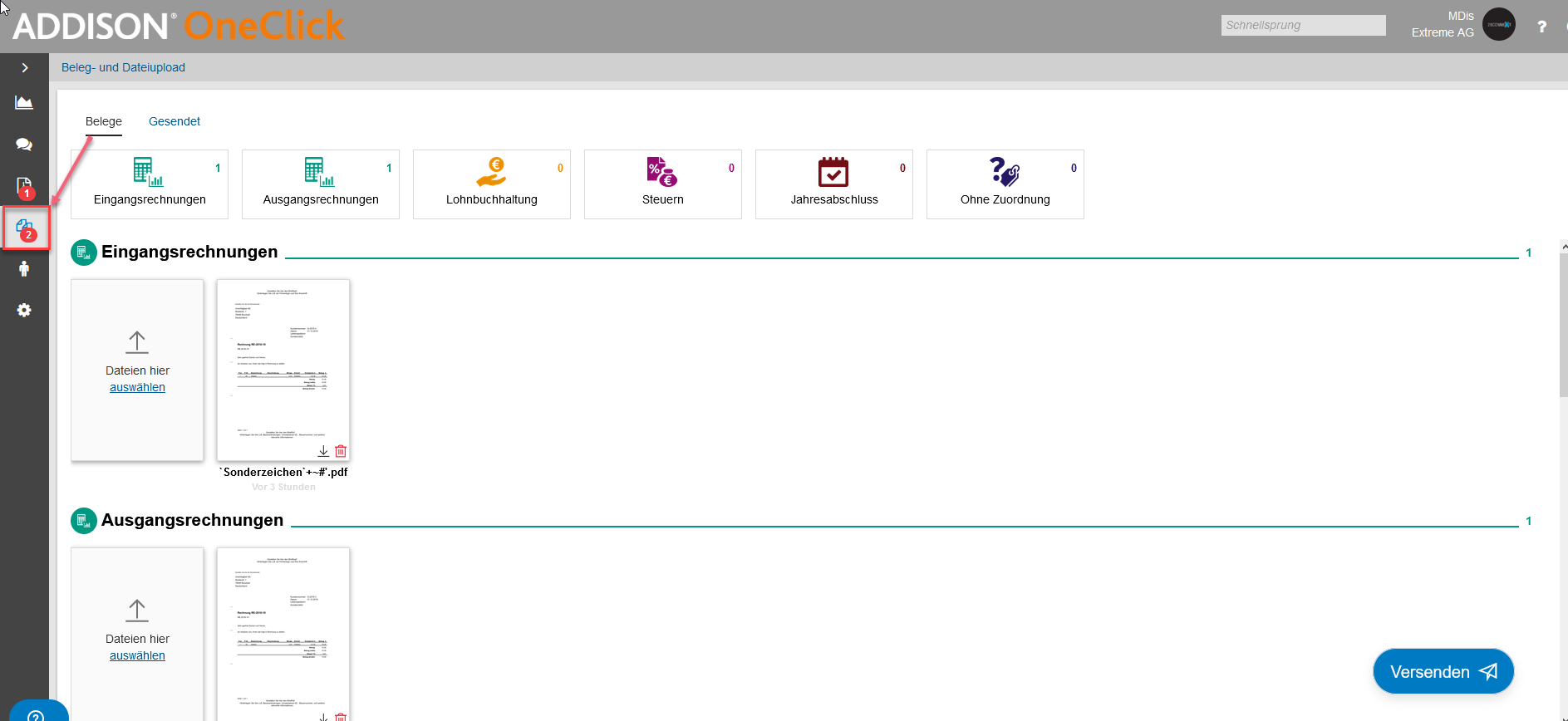1568x721 pixels.
Task: Select the Ausgangsrechnungen category tile
Action: [x=321, y=184]
